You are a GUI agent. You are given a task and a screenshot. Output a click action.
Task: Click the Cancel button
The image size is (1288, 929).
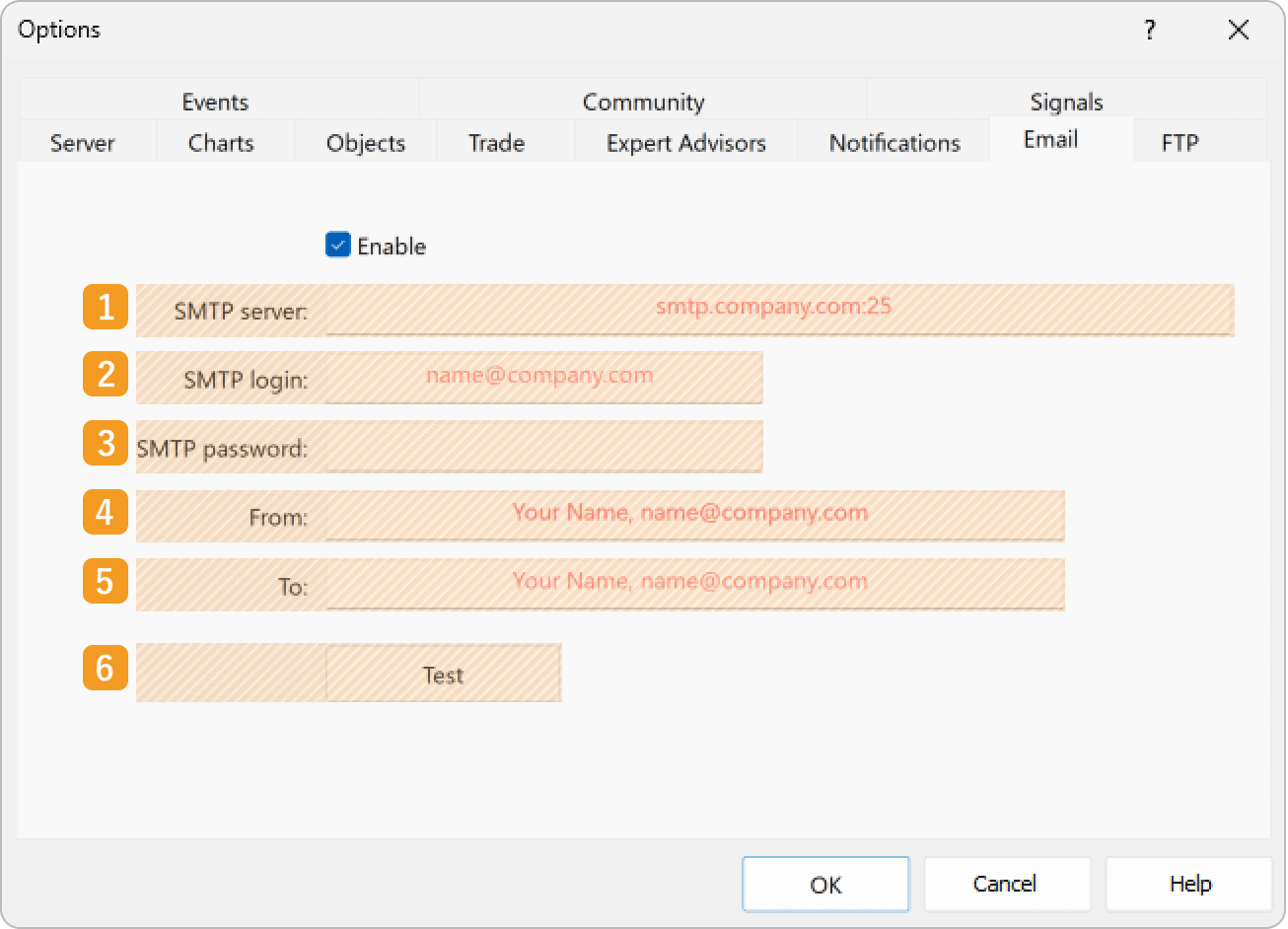[x=1006, y=884]
